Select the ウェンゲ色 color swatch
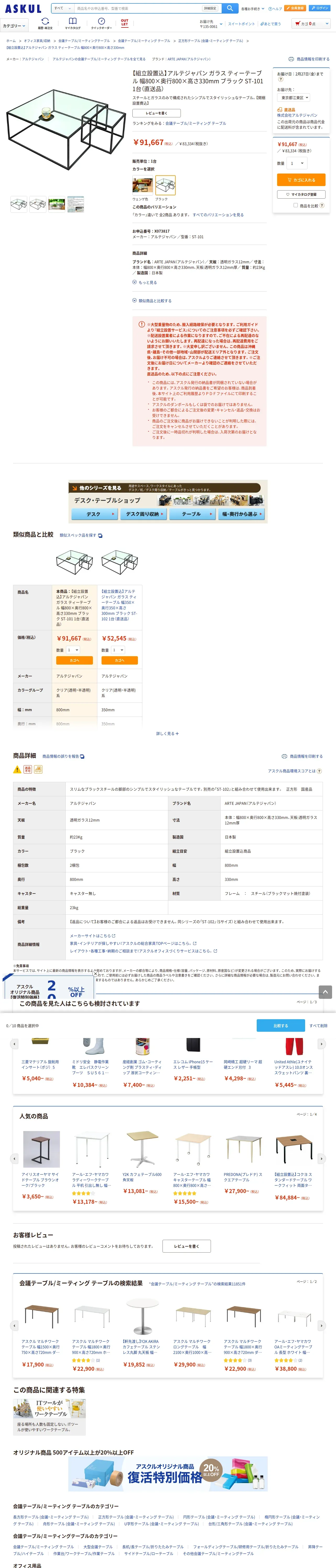This screenshot has width=336, height=1568. pyautogui.click(x=143, y=185)
